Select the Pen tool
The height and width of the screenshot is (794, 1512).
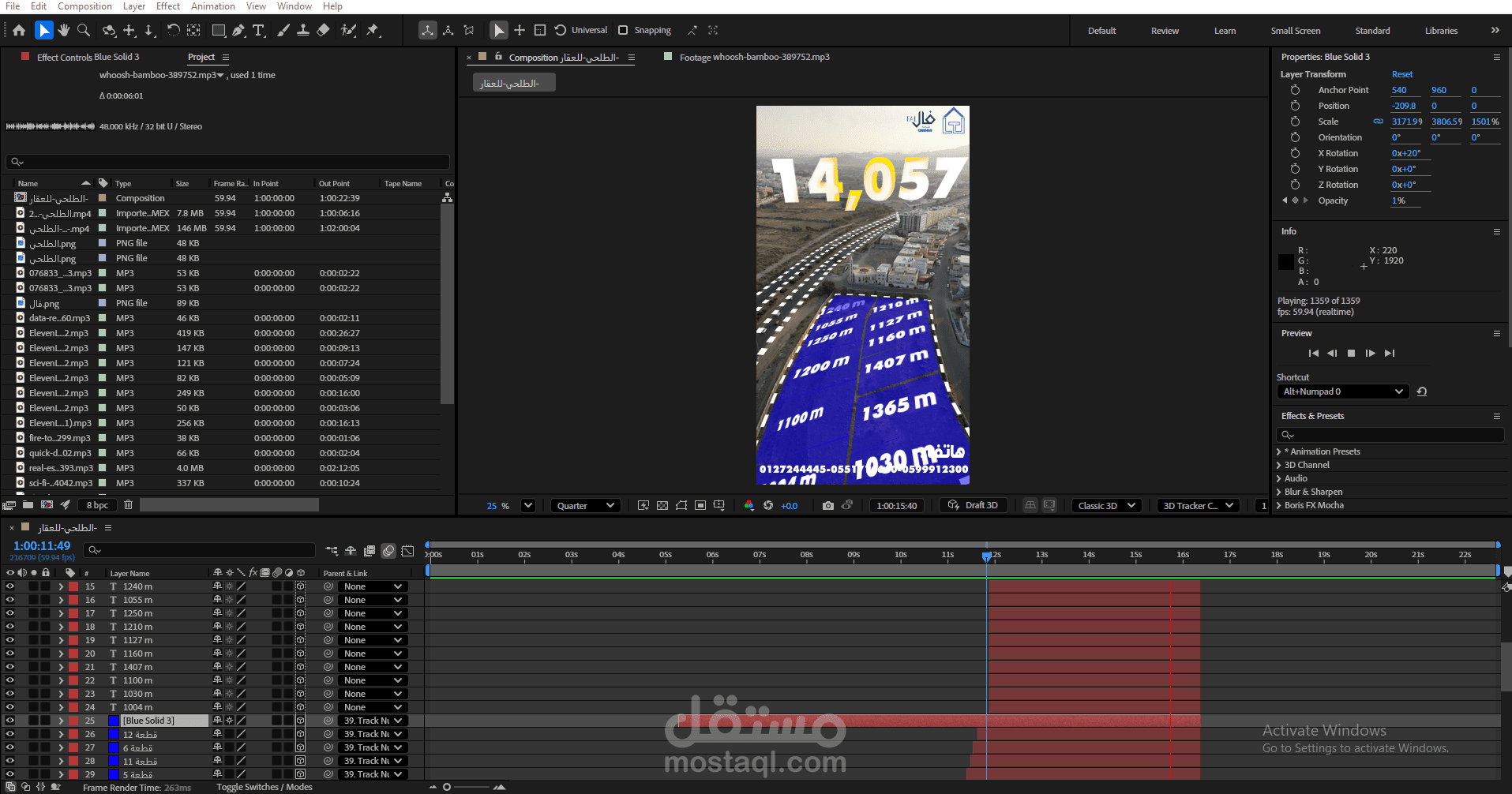[x=239, y=31]
